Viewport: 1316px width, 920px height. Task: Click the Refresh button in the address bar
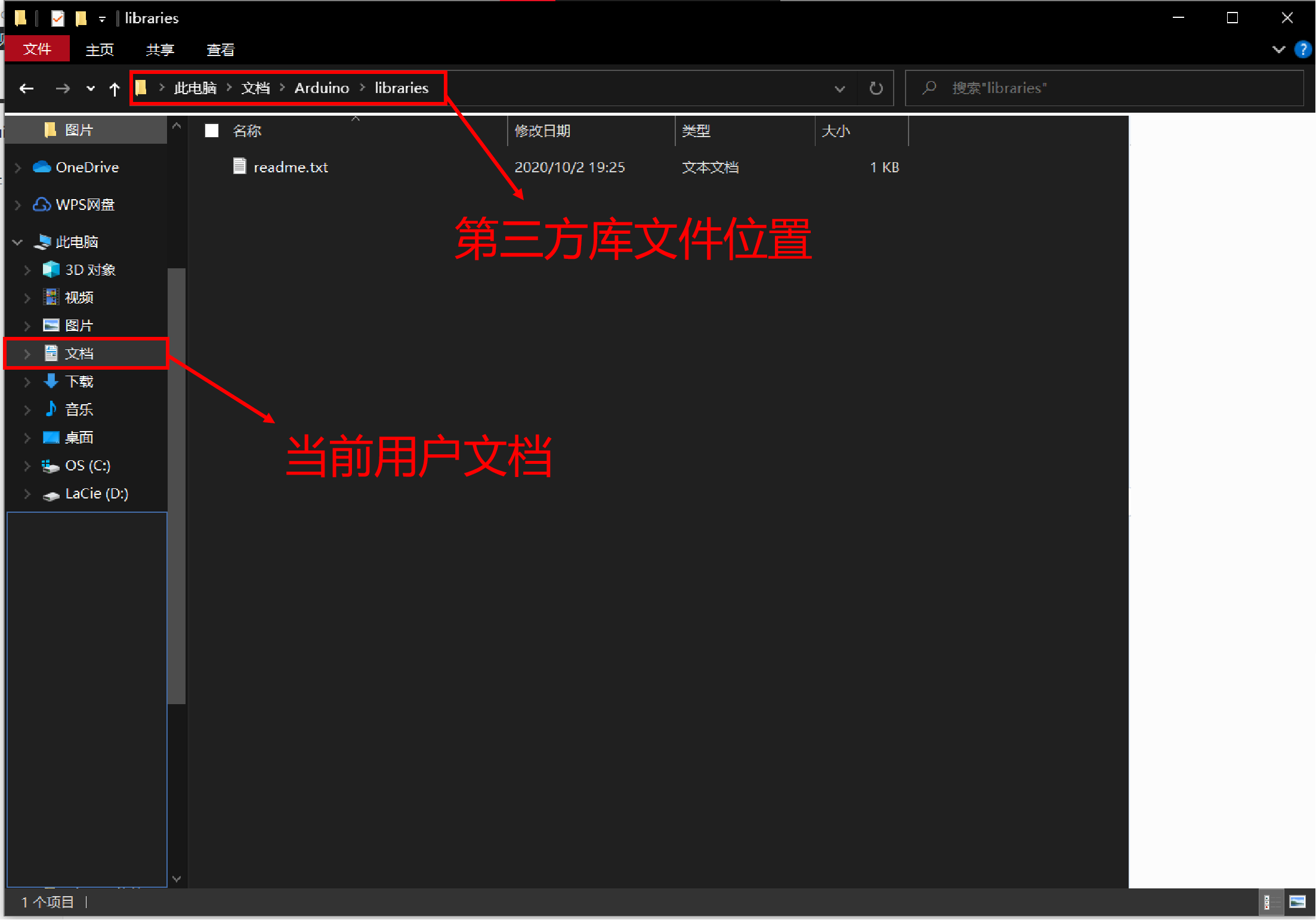tap(875, 88)
